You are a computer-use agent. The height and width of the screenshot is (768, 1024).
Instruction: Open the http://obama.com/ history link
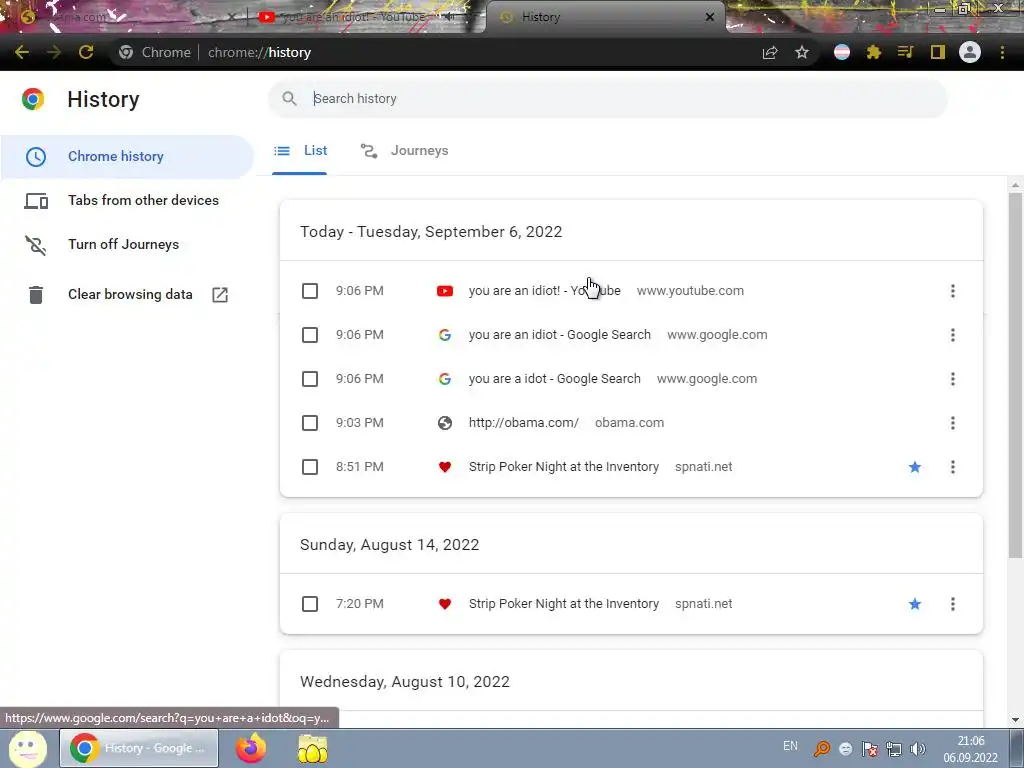(x=524, y=423)
